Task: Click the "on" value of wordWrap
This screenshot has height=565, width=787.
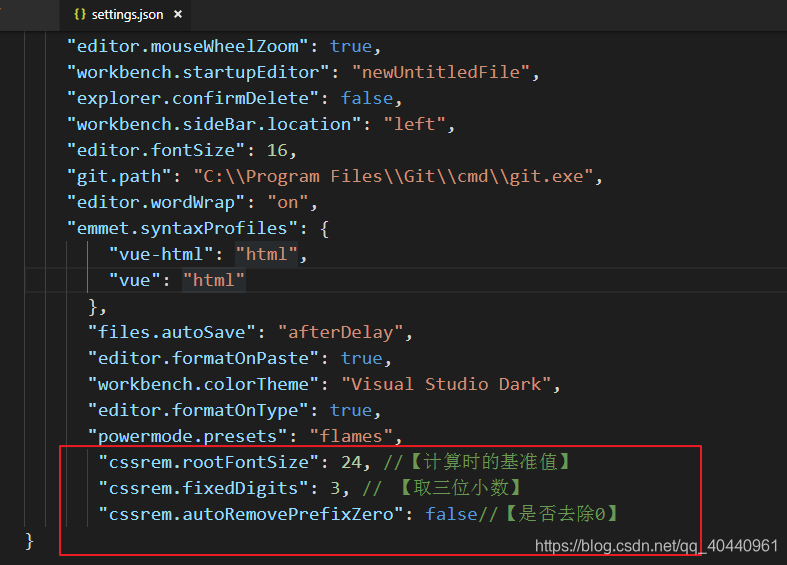Action: [x=288, y=203]
